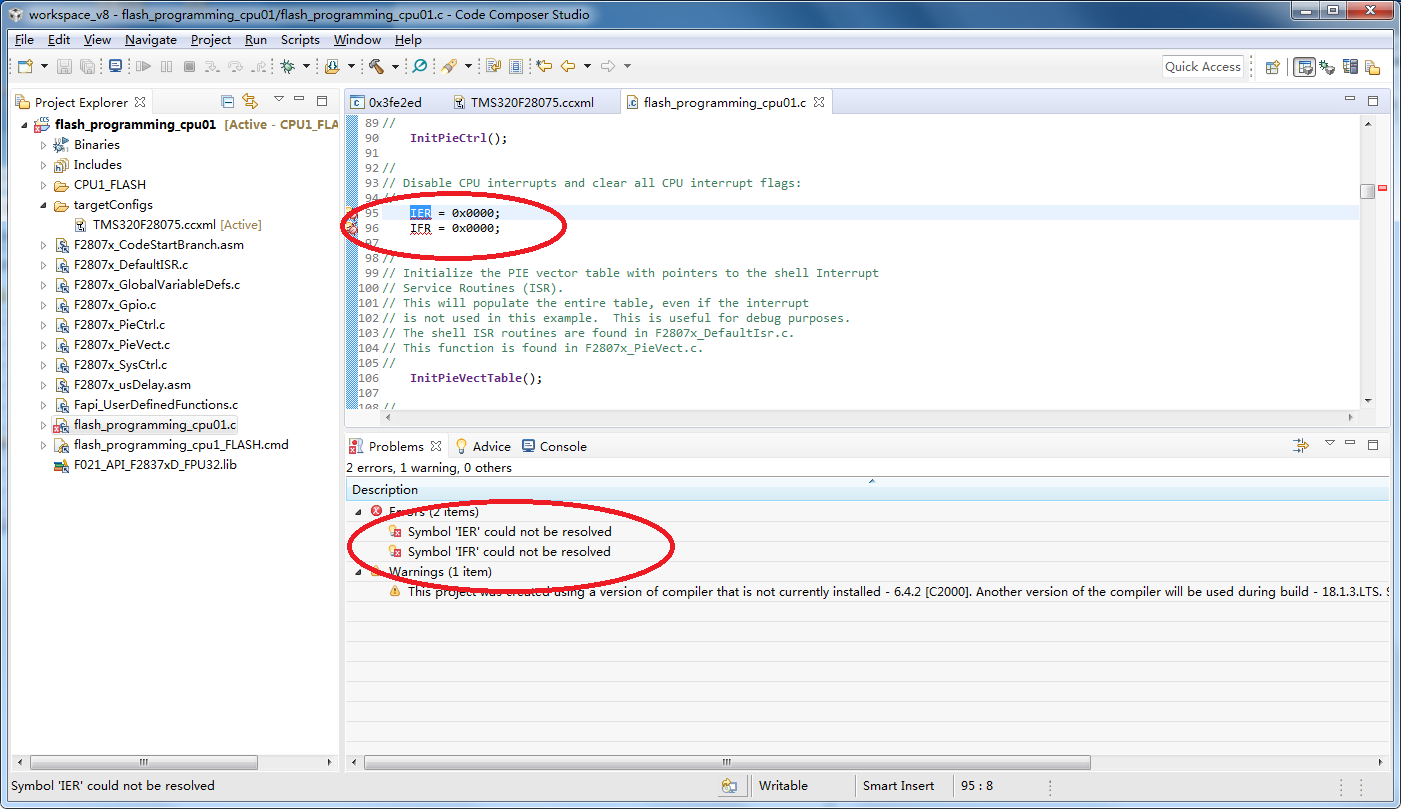Screen dimensions: 1401x809
Task: Click Collapse All in Project Explorer
Action: [x=228, y=101]
